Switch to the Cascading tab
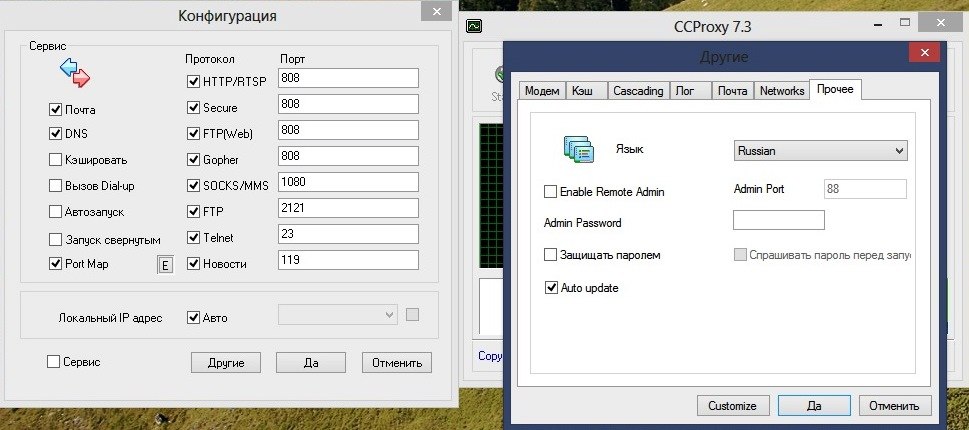 pyautogui.click(x=637, y=91)
